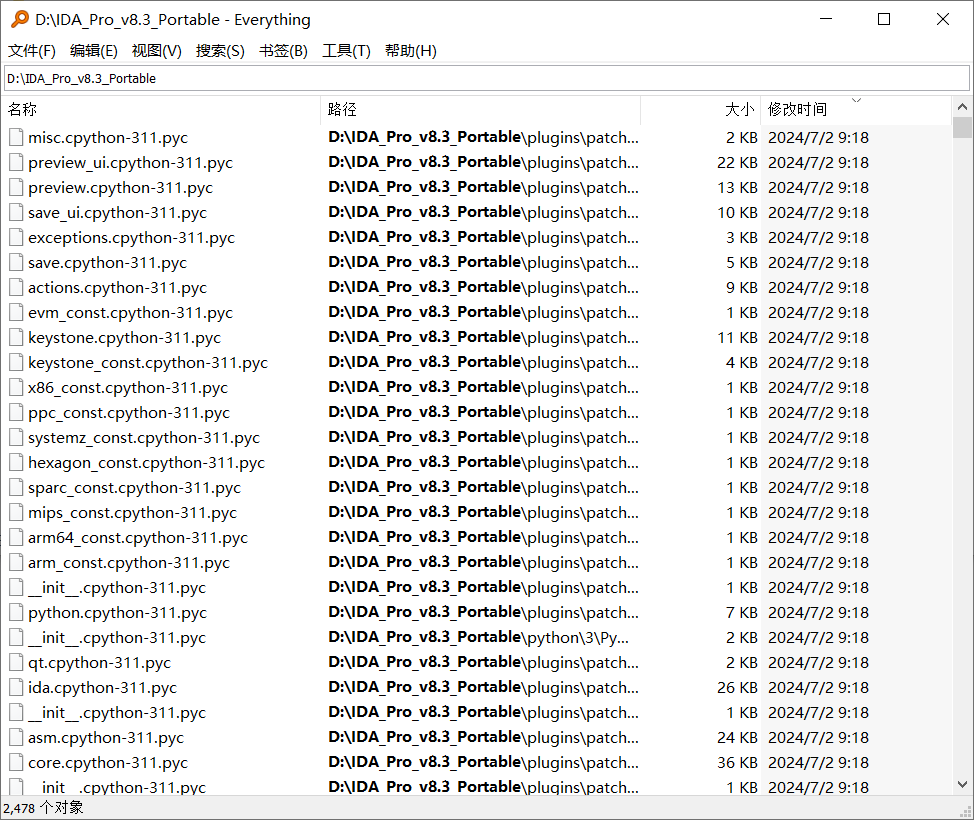The image size is (974, 820).
Task: Click file icon next to keystone.cpython-311.pyc
Action: click(16, 337)
